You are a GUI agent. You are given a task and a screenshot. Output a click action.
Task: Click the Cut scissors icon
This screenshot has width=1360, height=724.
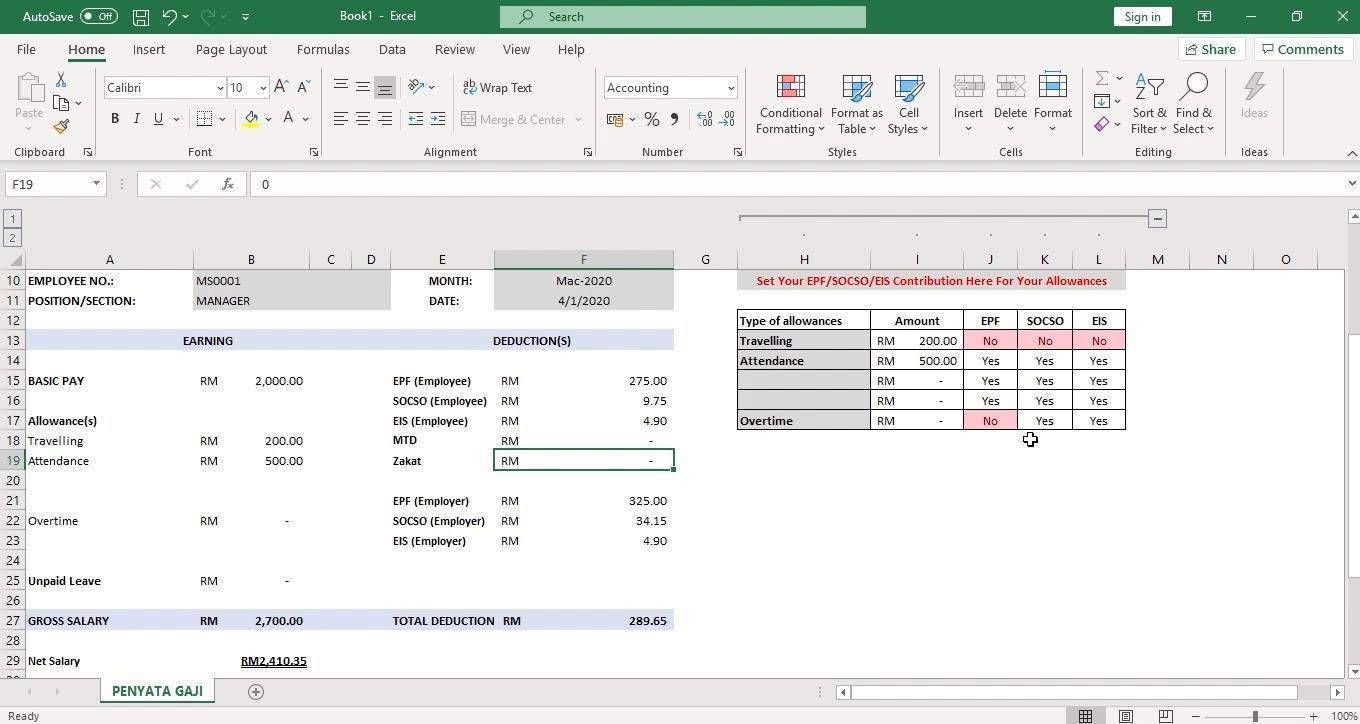tap(61, 80)
